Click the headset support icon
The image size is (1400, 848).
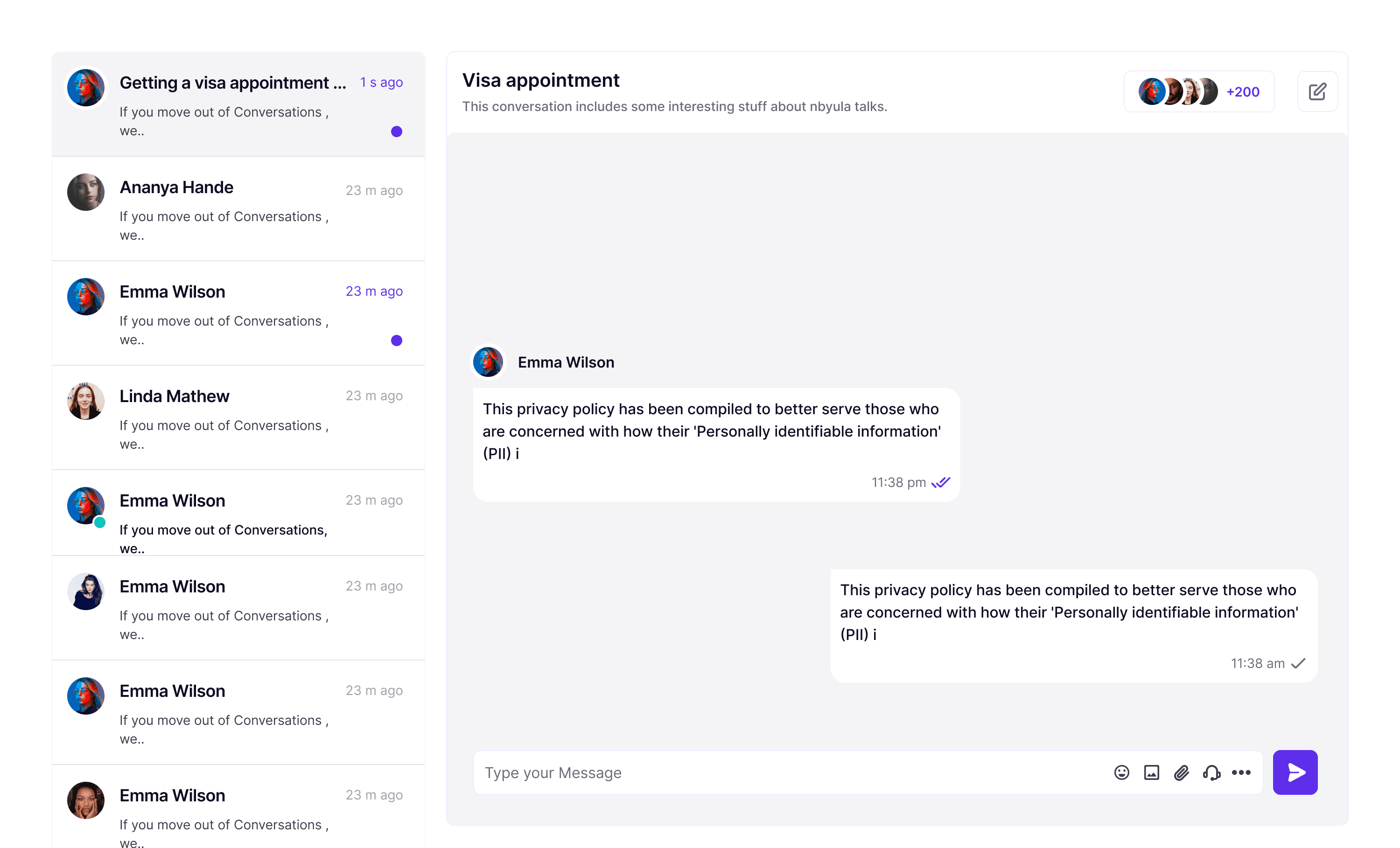[1211, 772]
